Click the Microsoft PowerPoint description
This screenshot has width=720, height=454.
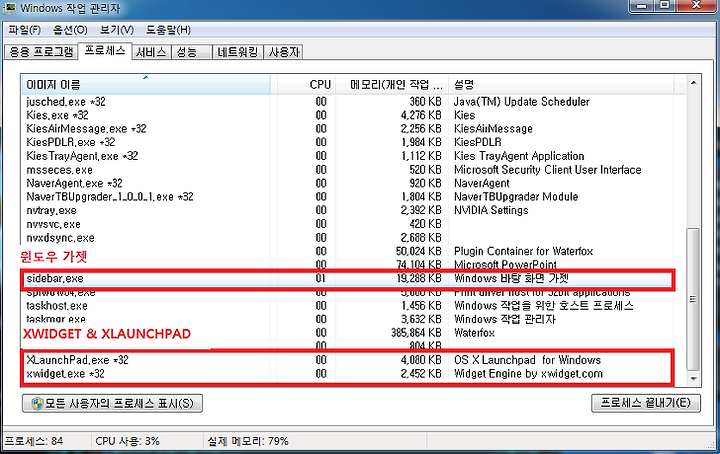click(505, 264)
